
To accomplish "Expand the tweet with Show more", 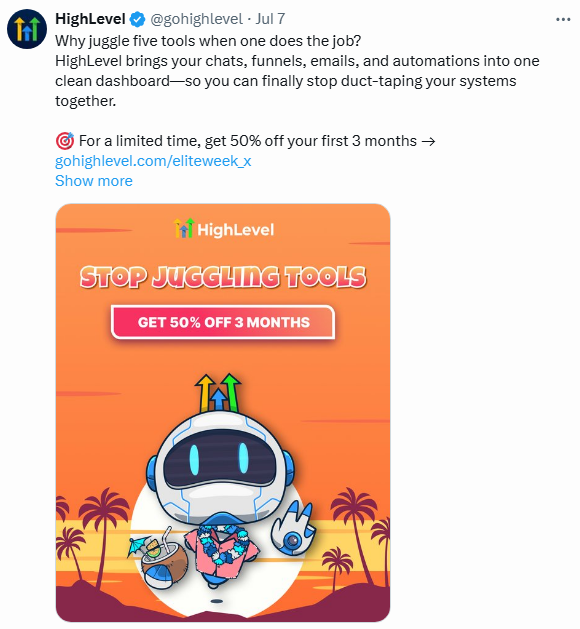I will 93,181.
